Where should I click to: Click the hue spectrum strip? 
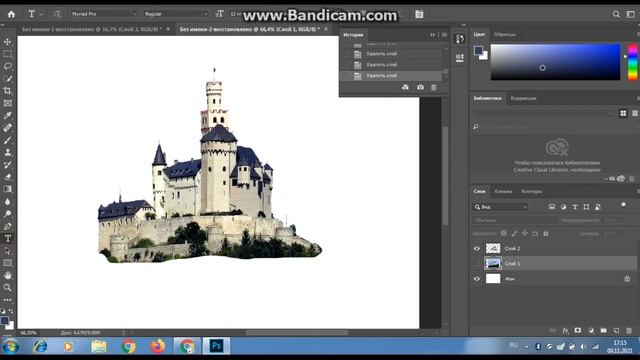point(632,62)
